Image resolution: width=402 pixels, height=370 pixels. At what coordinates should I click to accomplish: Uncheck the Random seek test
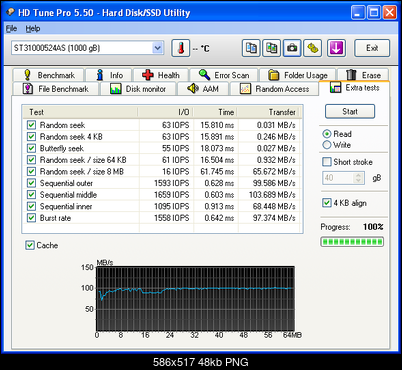[x=31, y=125]
